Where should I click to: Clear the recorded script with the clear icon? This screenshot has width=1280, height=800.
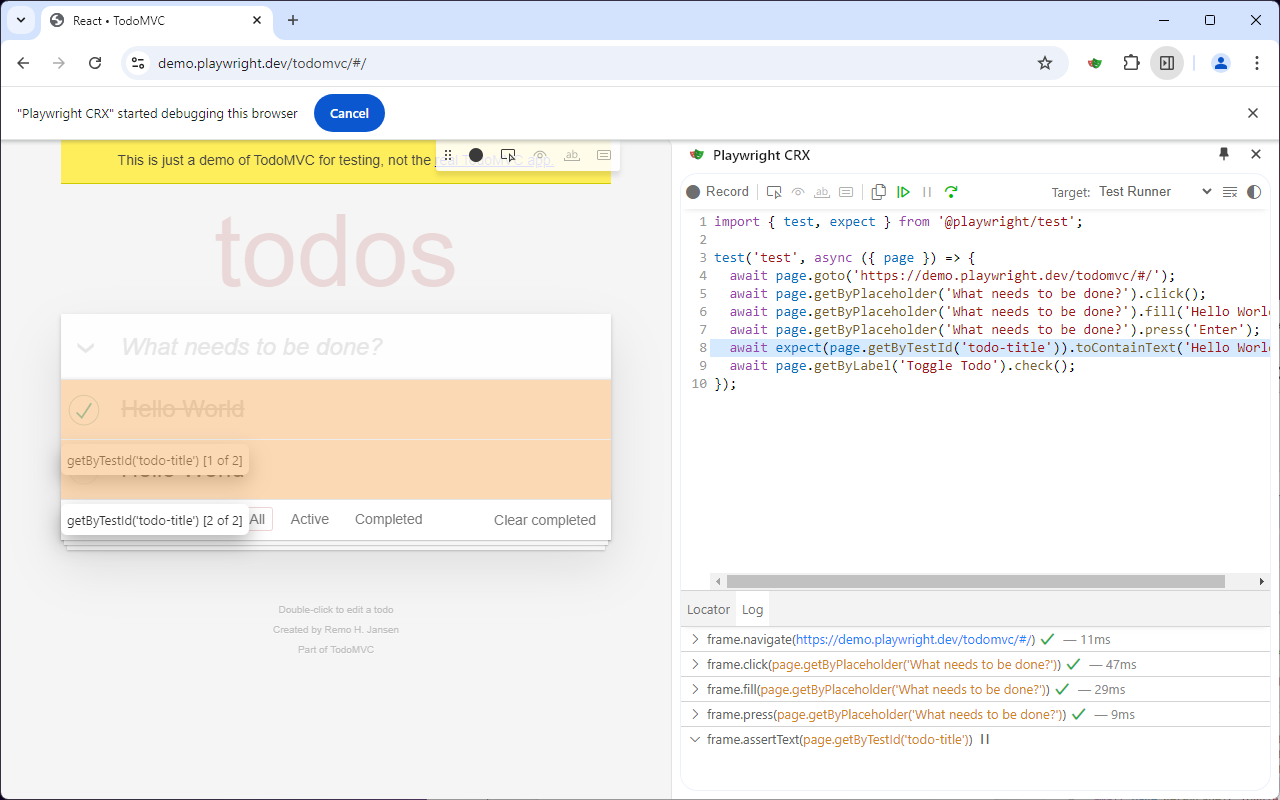click(1230, 192)
